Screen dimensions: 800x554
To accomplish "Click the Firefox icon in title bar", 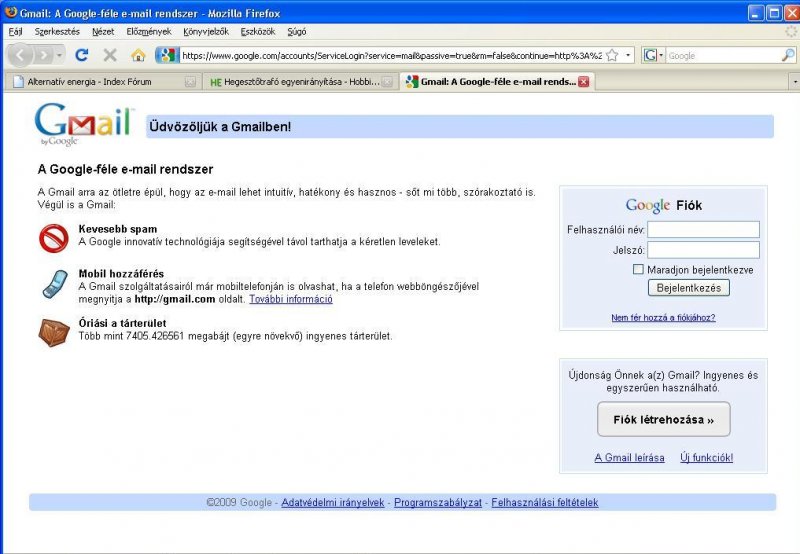I will tap(11, 12).
